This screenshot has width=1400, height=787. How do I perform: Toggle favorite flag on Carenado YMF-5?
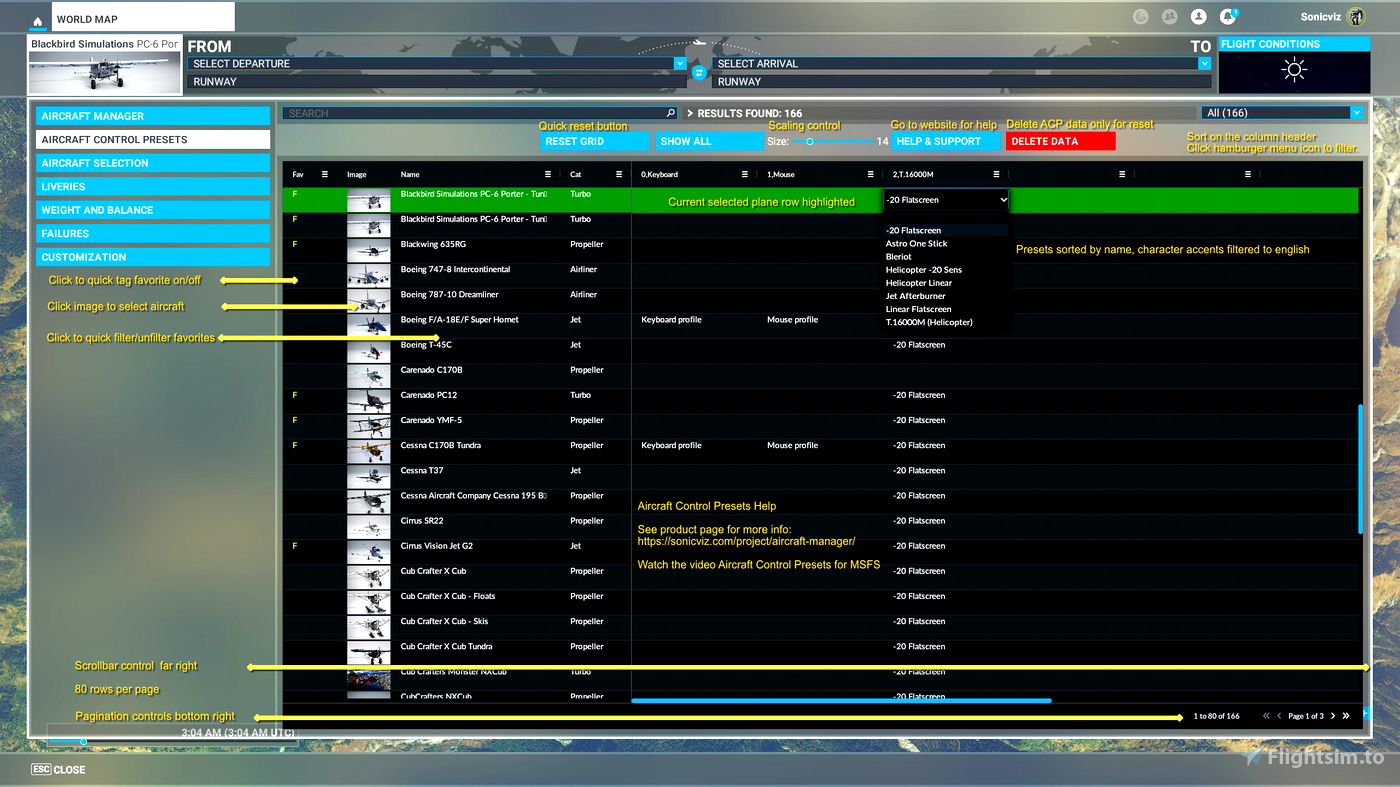[295, 420]
